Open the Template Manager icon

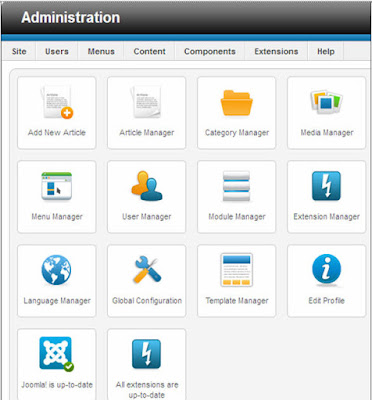click(237, 270)
